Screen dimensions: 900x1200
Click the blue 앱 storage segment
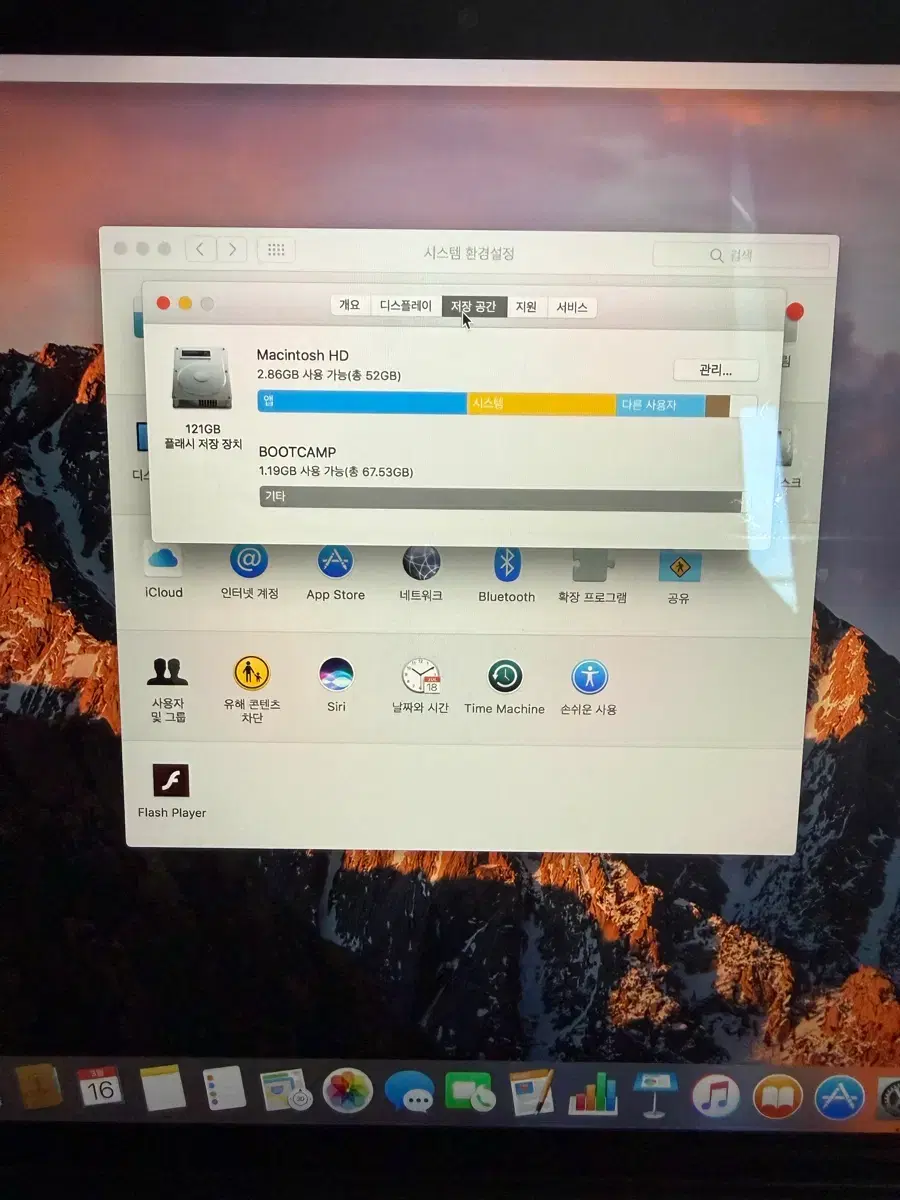pos(362,402)
